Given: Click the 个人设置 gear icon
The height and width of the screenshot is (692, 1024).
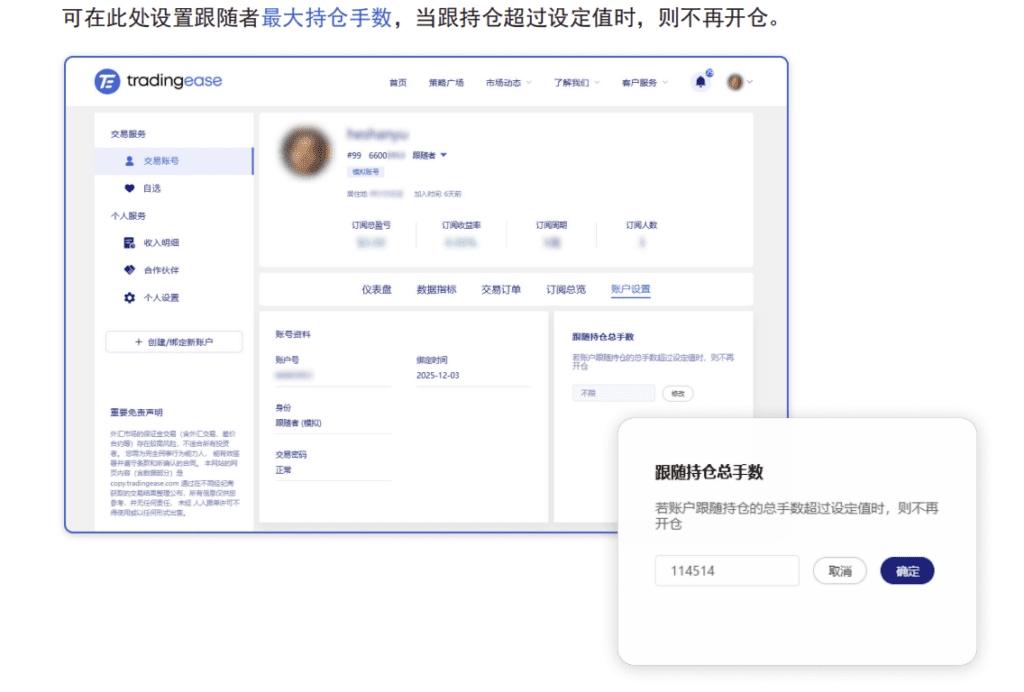Looking at the screenshot, I should pyautogui.click(x=129, y=298).
